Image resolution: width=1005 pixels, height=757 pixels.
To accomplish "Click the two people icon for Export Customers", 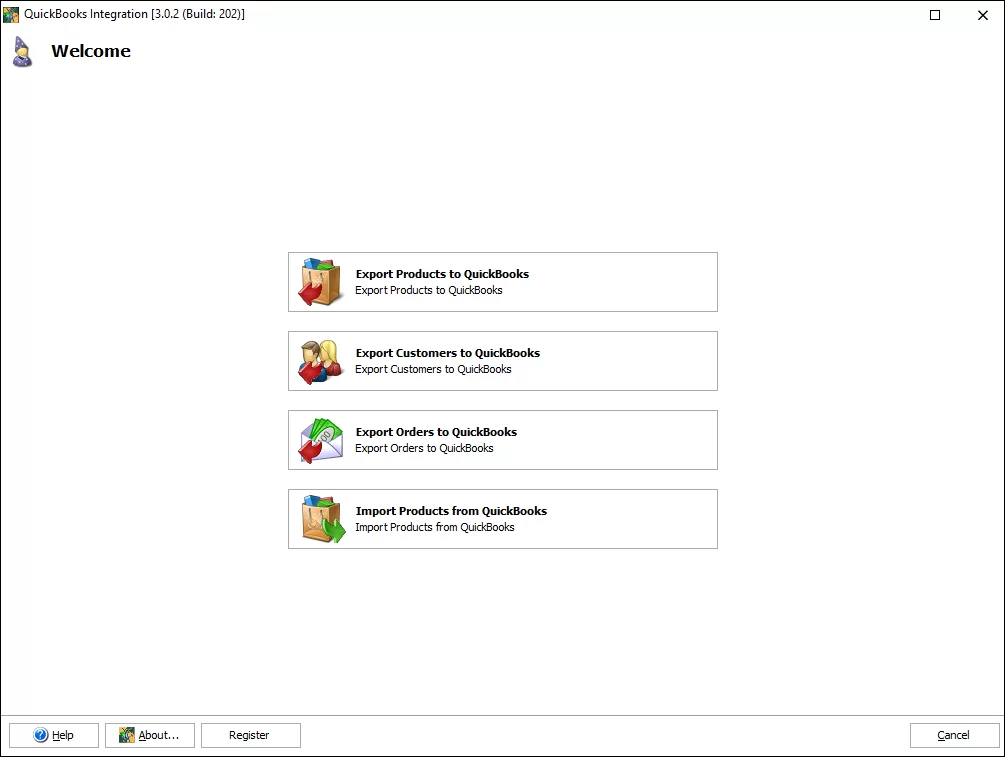I will 321,361.
